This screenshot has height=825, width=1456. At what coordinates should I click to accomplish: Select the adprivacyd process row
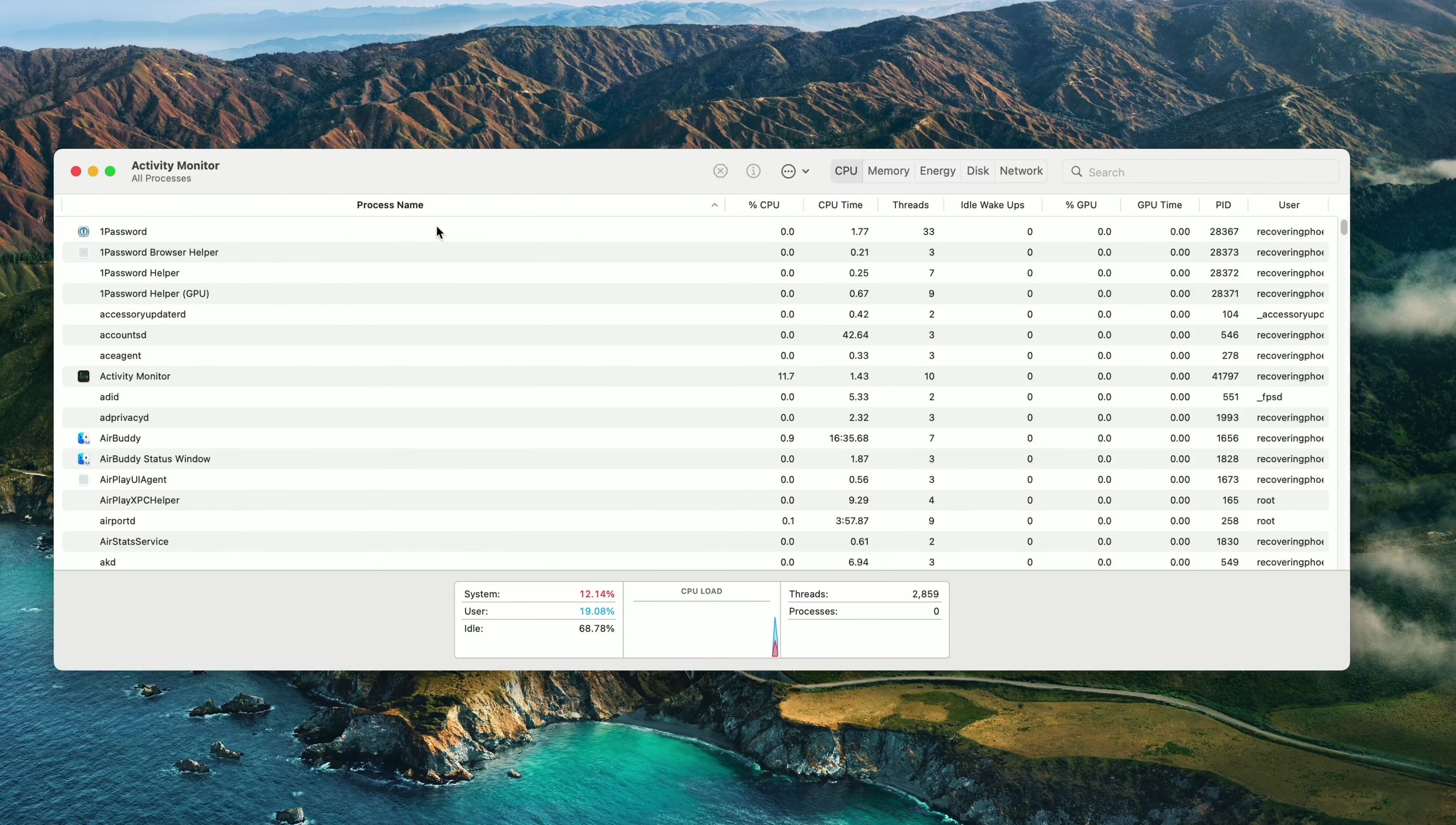coord(695,417)
